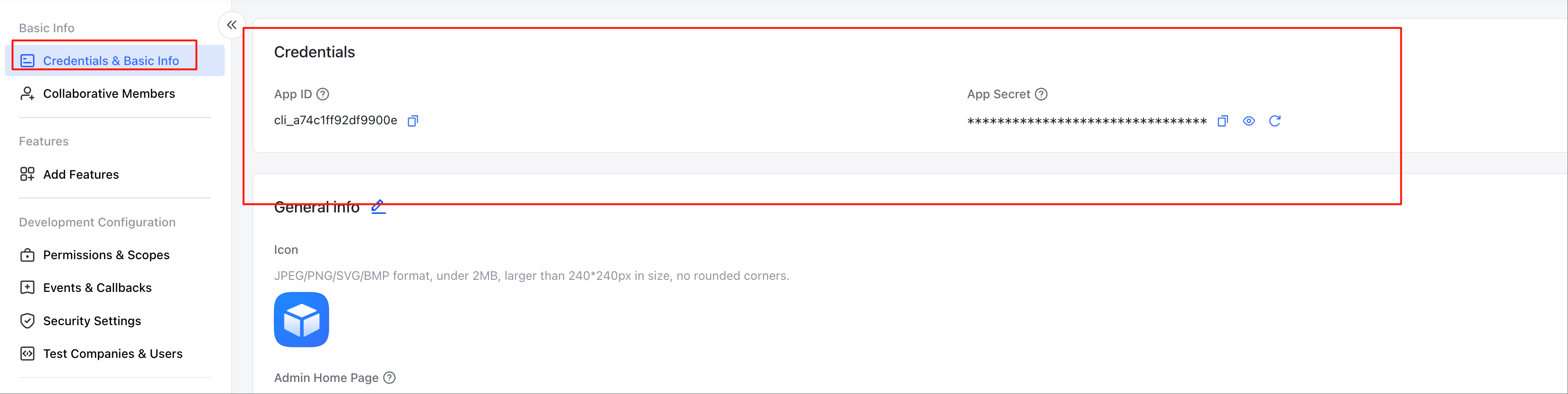Click the App ID help icon
Image resolution: width=1568 pixels, height=394 pixels.
point(322,94)
